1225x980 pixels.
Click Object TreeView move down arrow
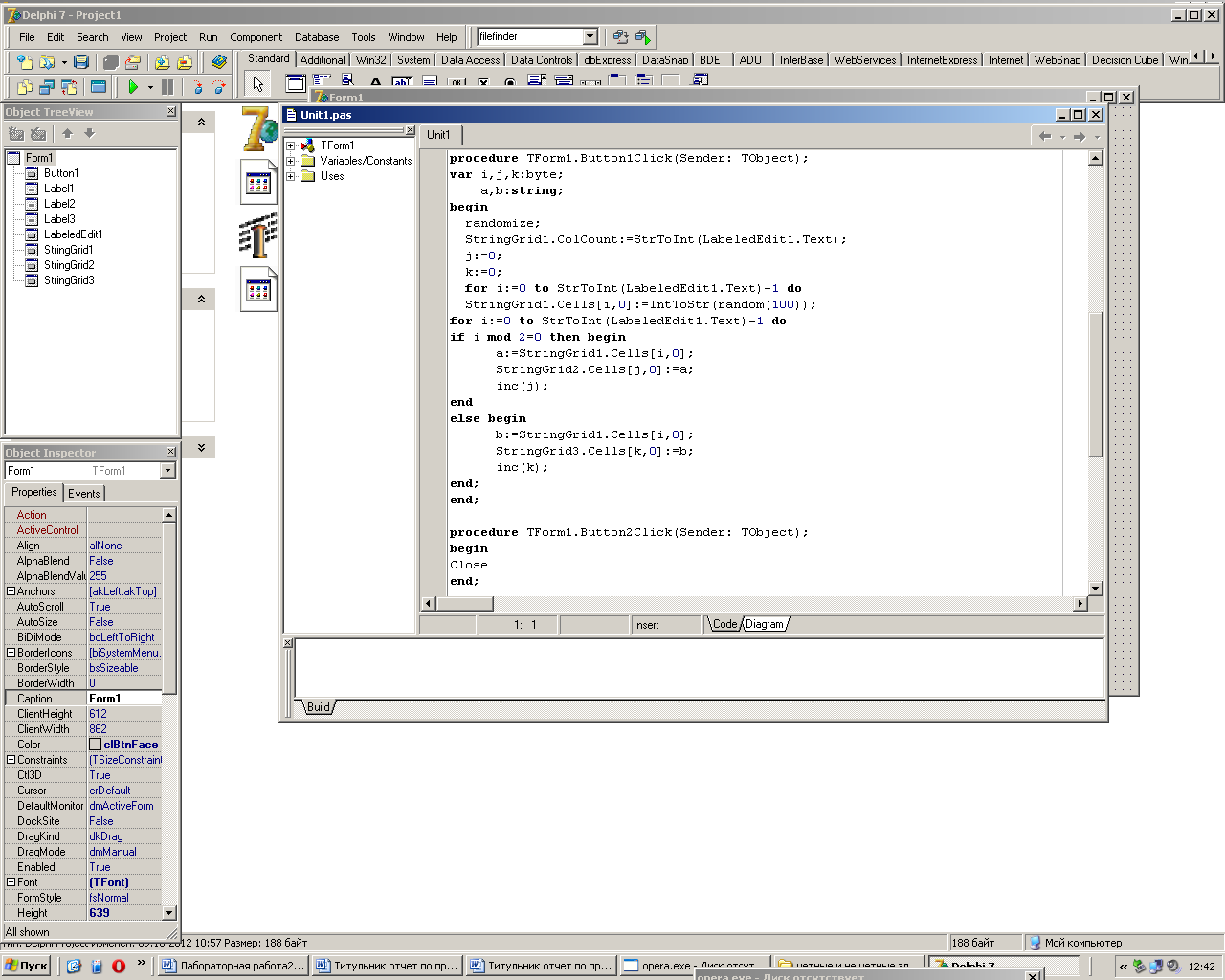(90, 134)
